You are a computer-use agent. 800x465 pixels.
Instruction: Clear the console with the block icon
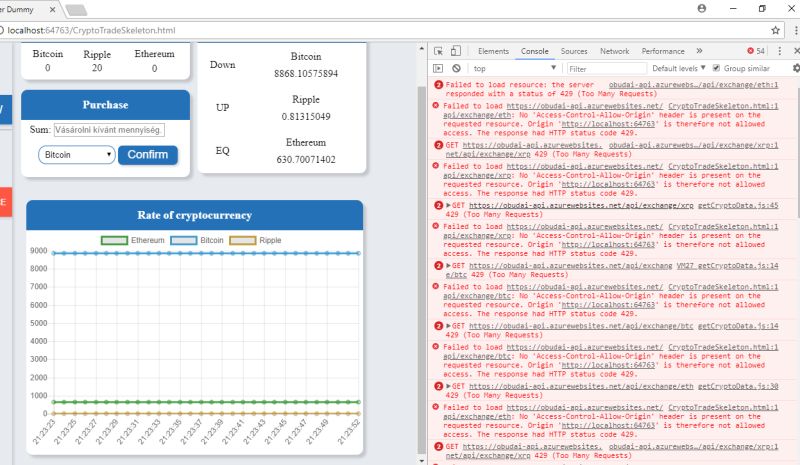(456, 68)
